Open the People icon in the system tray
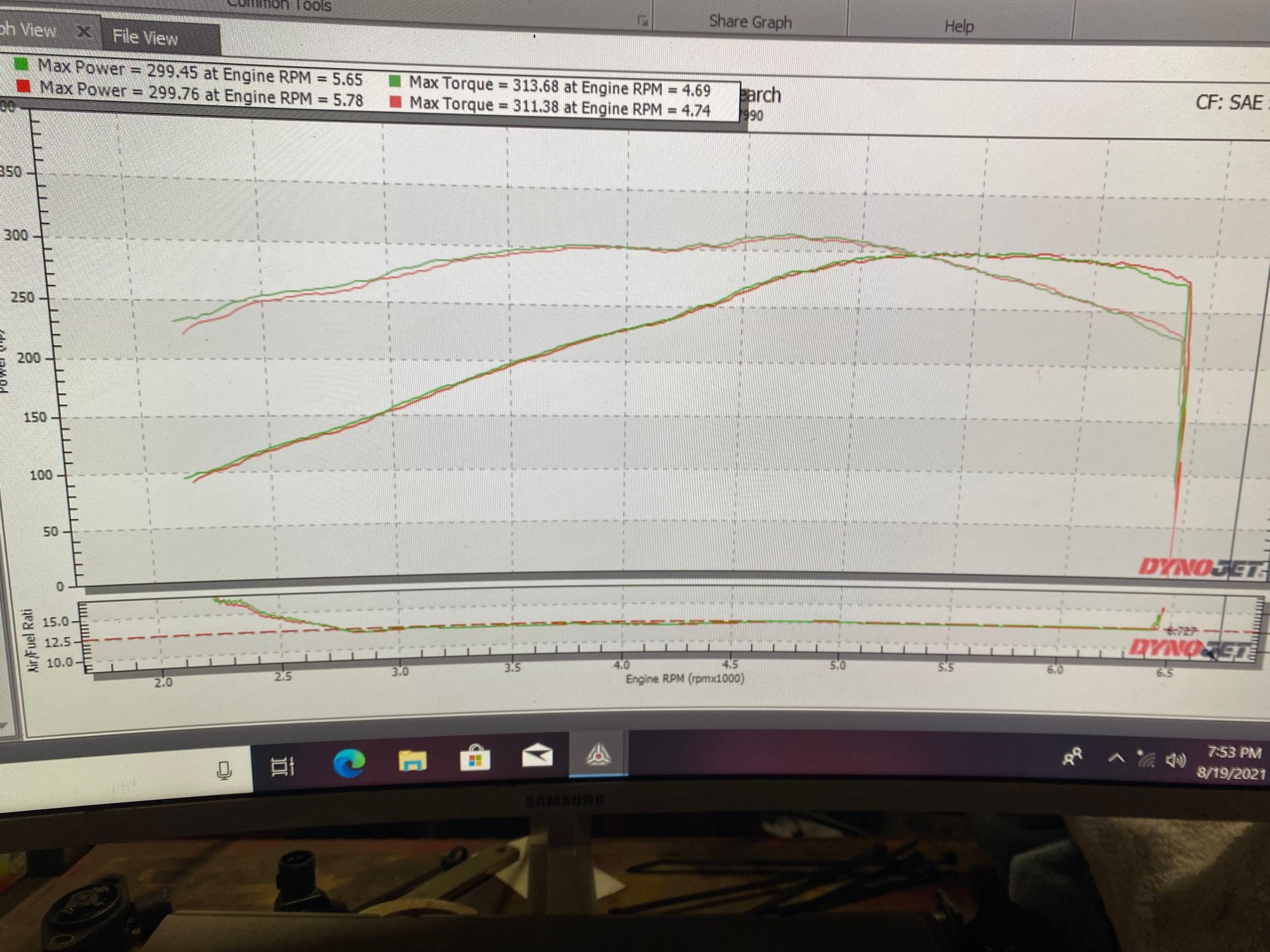 click(1072, 757)
